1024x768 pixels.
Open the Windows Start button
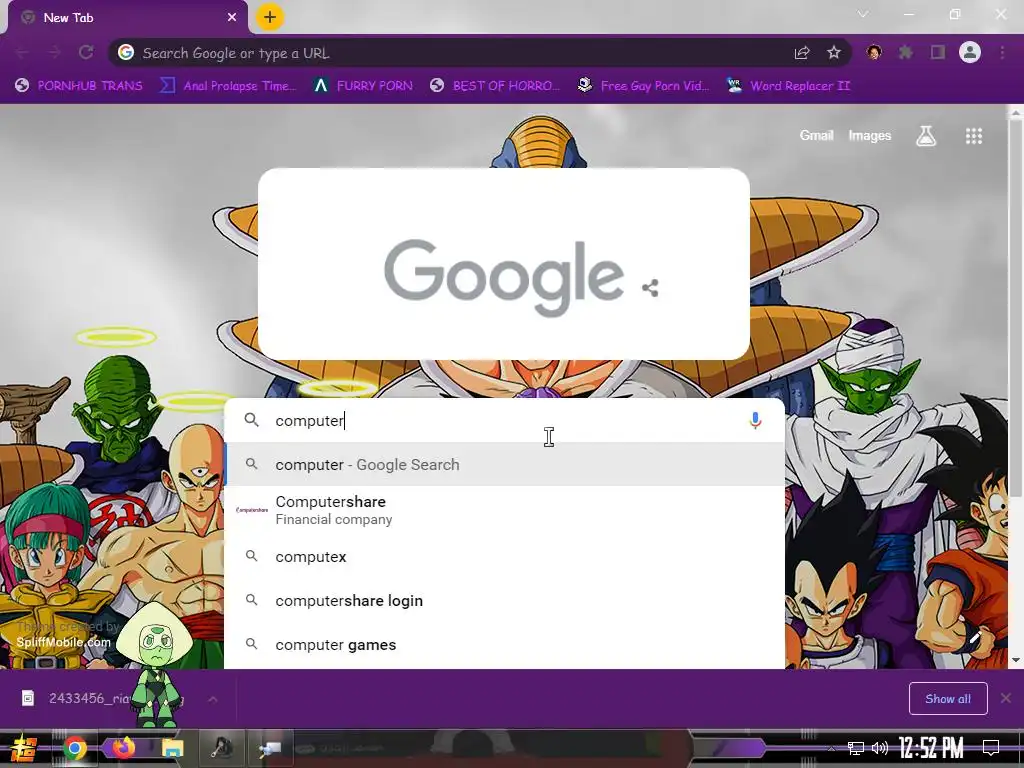23,748
